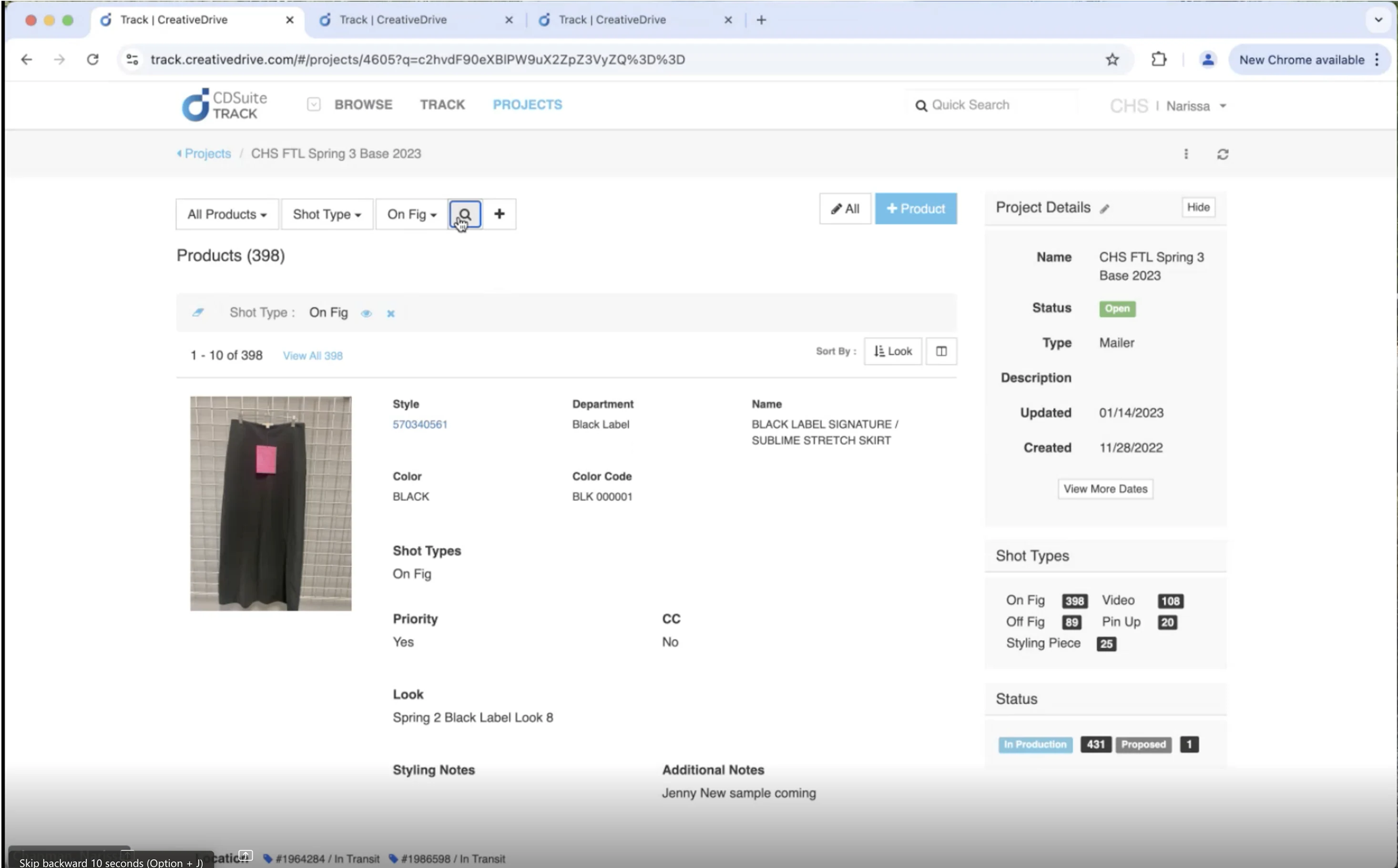Switch to the third Track CreativeDrive tab

pos(635,20)
